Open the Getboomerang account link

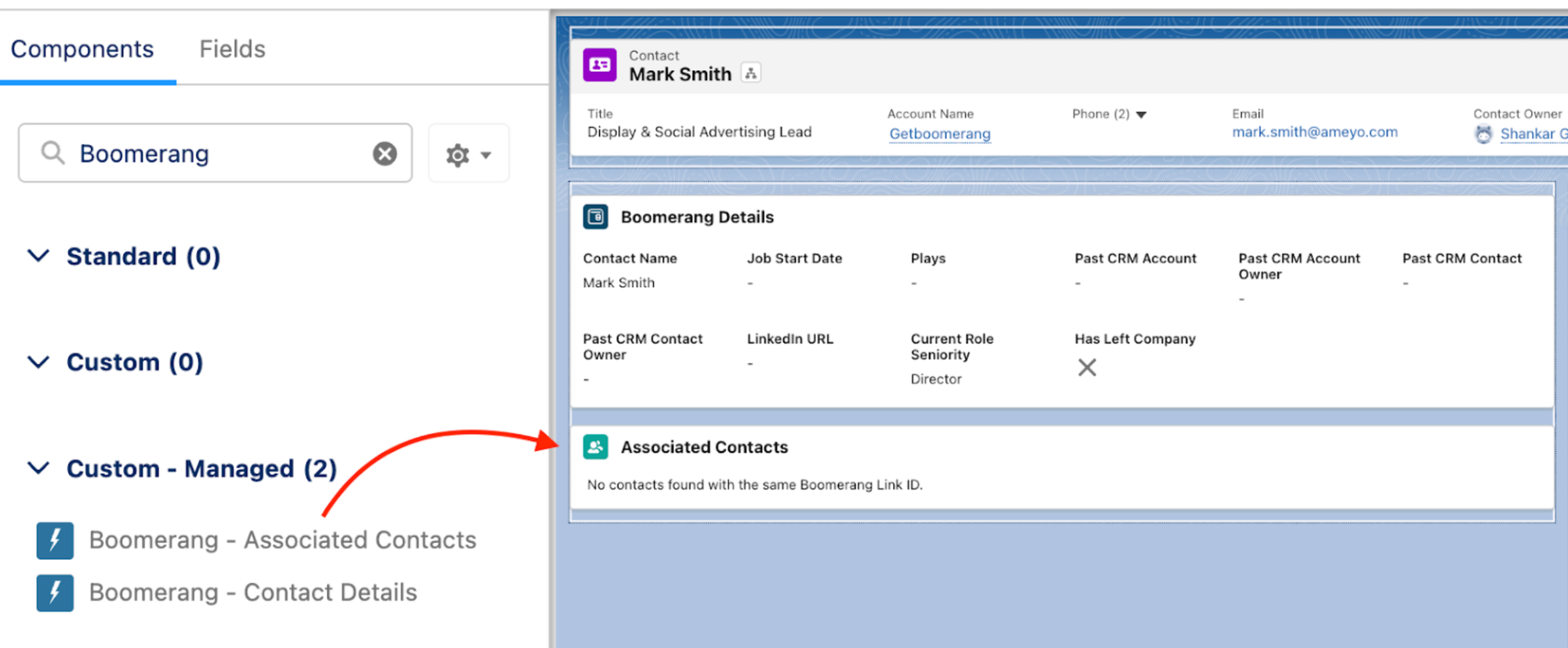[940, 134]
